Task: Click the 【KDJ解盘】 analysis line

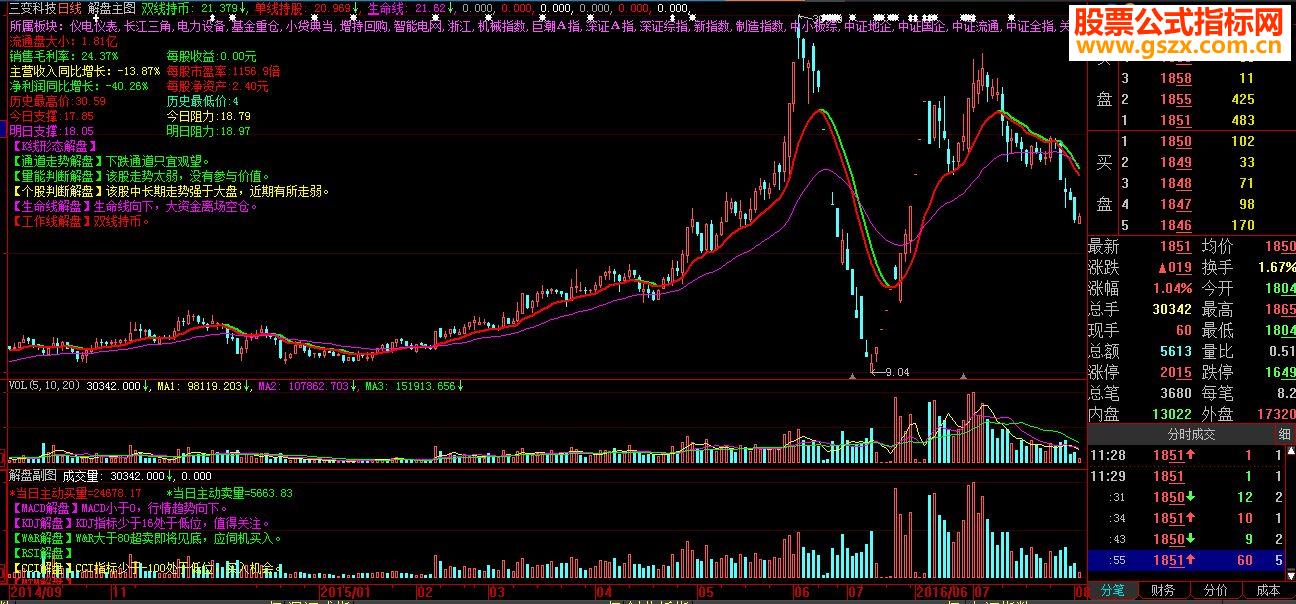Action: tap(140, 523)
